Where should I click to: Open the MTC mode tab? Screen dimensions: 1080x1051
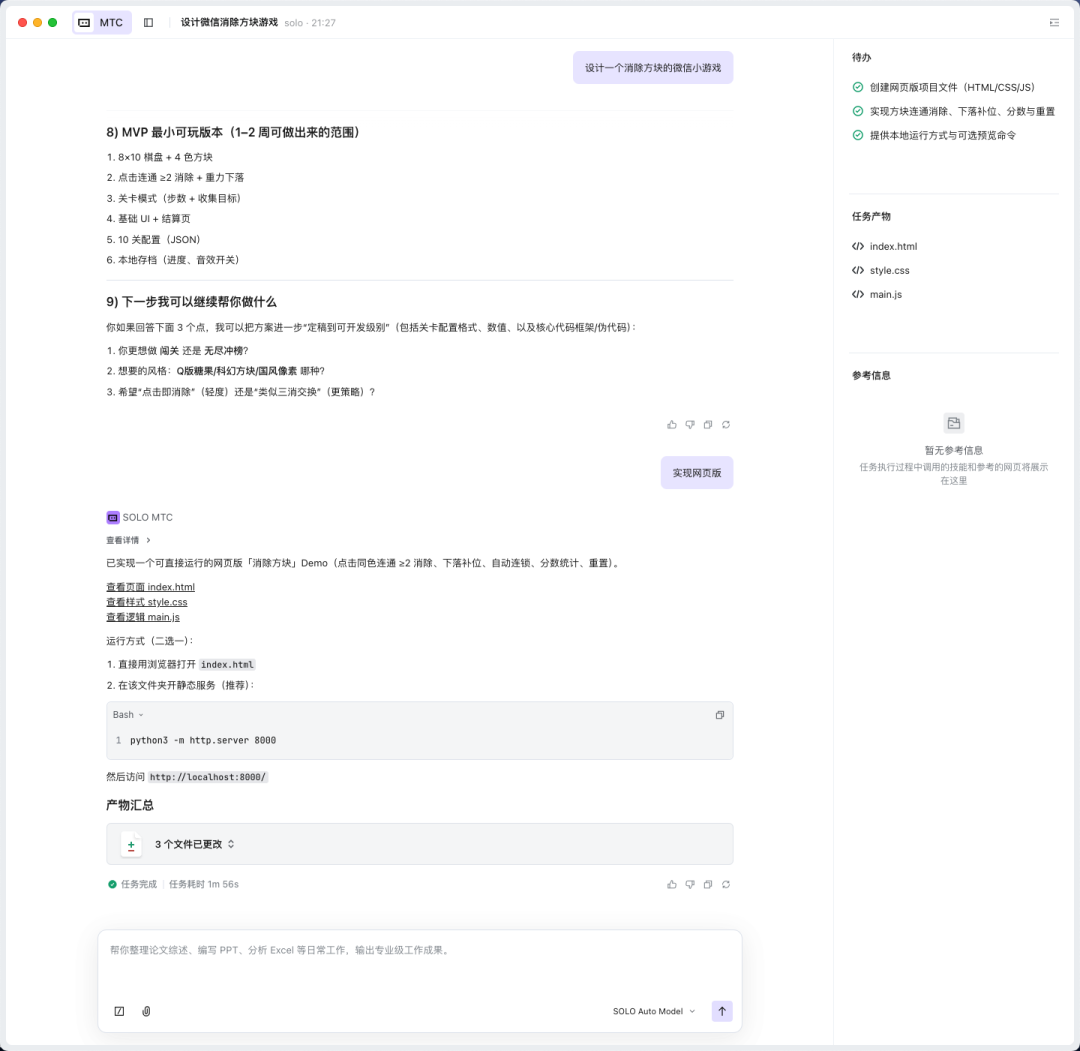click(102, 23)
